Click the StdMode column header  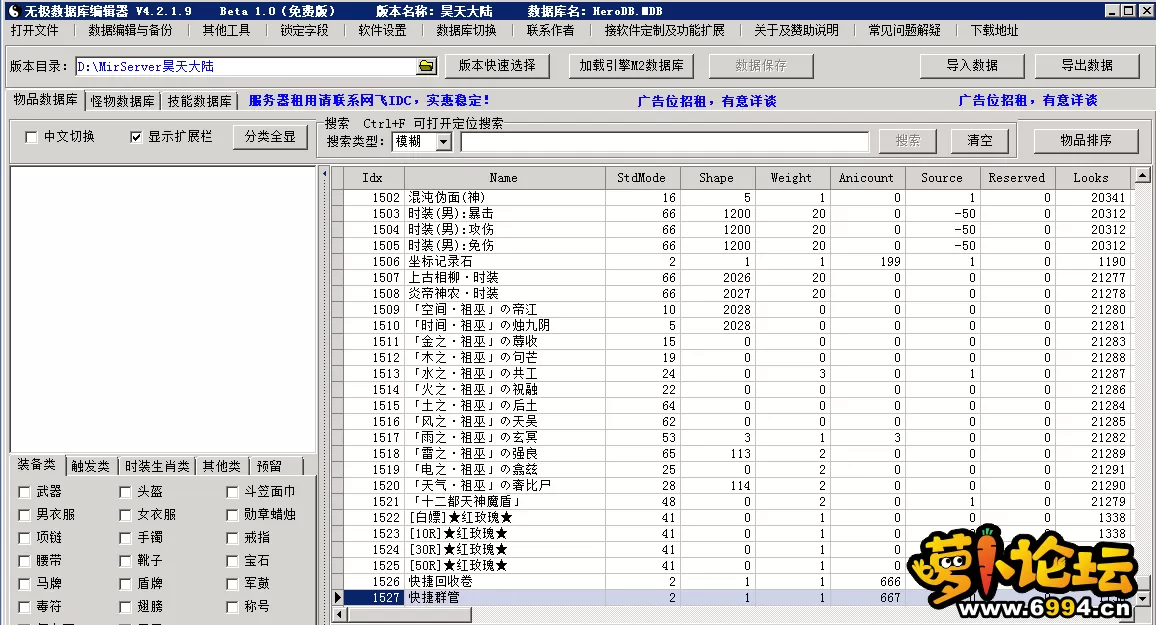641,178
